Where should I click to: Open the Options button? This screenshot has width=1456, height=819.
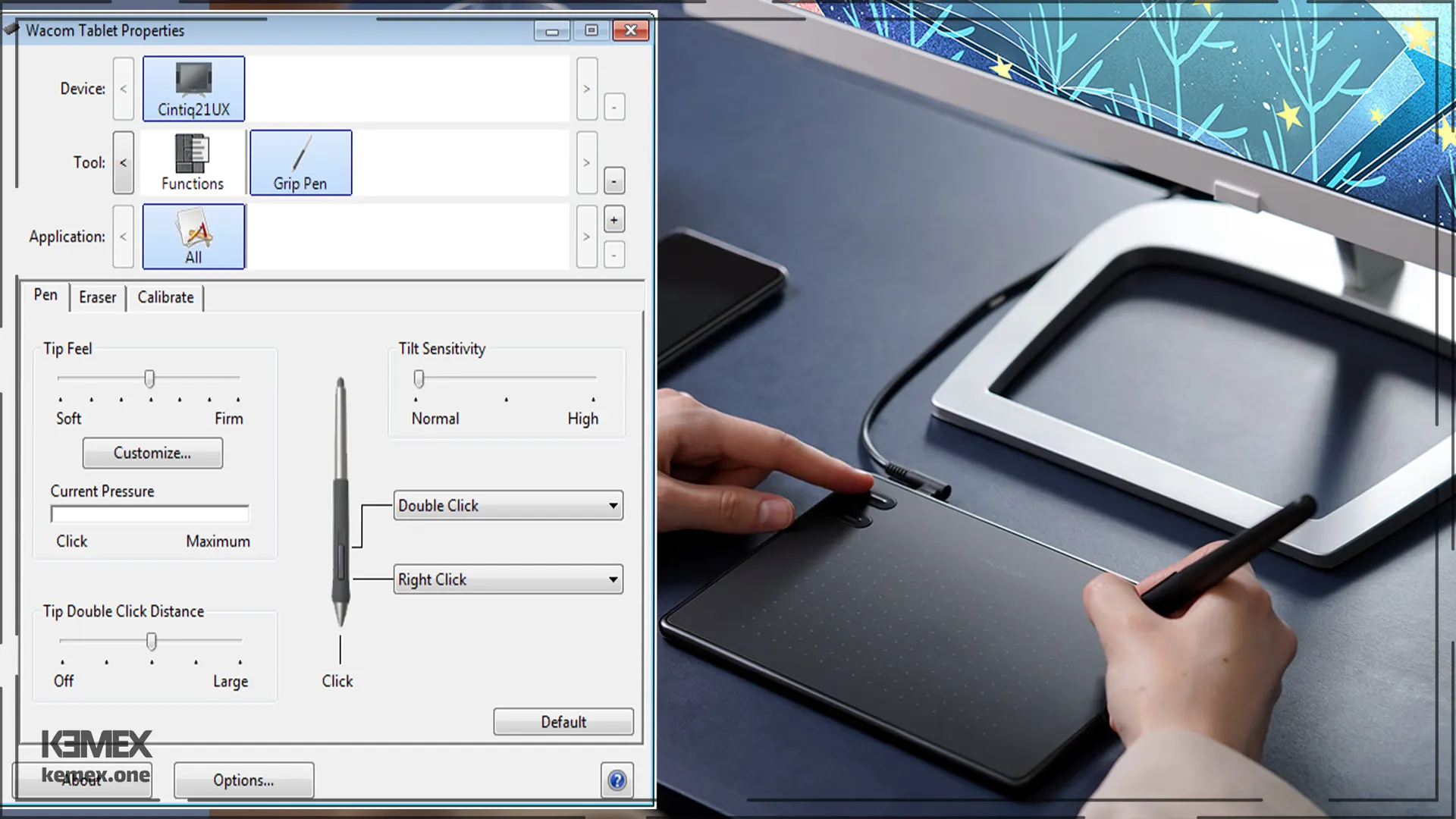point(243,780)
